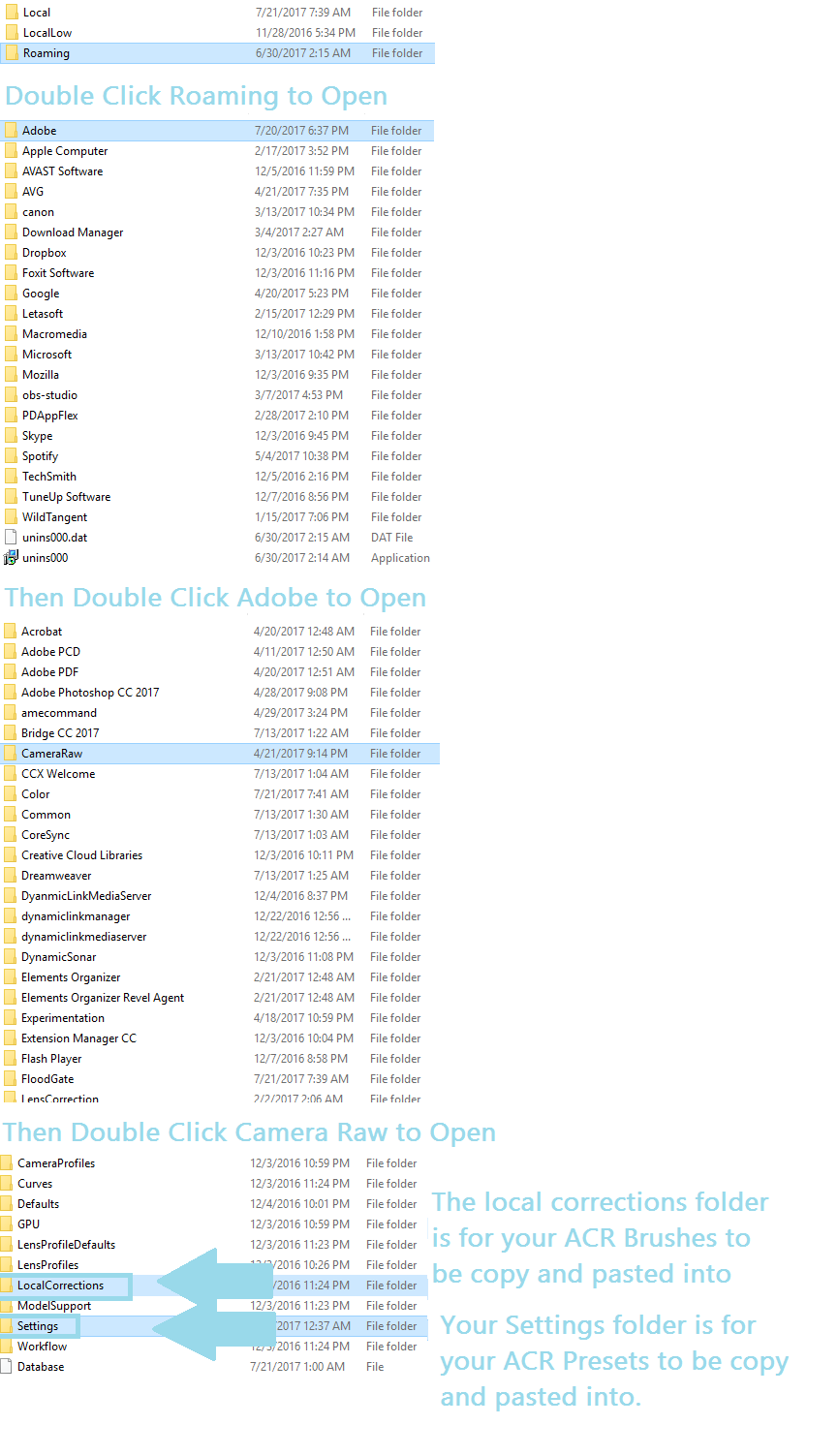
Task: Select Elements Organizer Revel Agent folder
Action: point(103,998)
